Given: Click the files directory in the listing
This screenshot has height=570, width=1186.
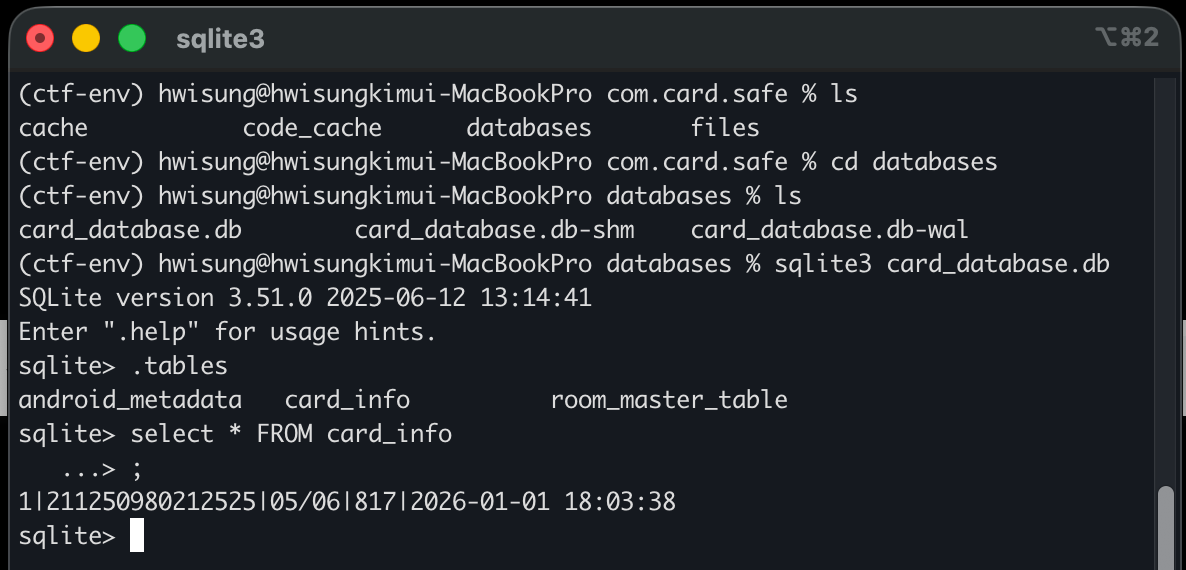Looking at the screenshot, I should [725, 128].
